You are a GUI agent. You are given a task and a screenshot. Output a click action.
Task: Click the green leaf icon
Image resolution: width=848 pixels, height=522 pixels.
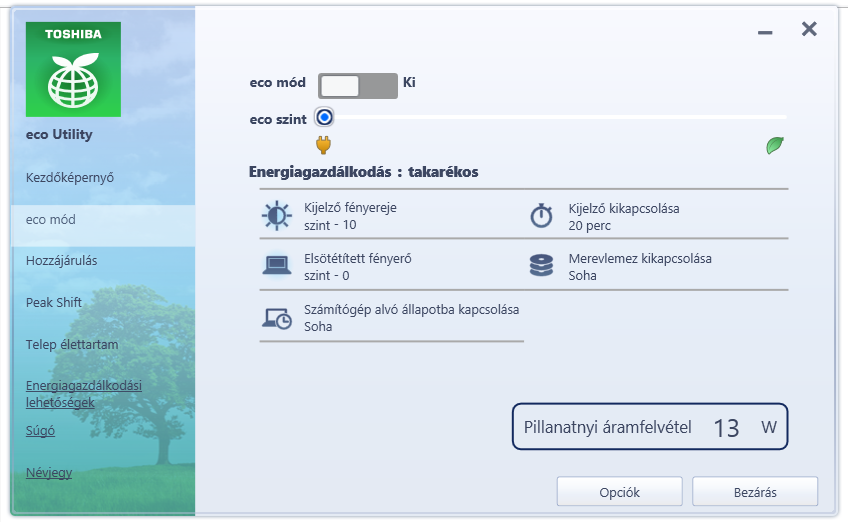pyautogui.click(x=774, y=146)
